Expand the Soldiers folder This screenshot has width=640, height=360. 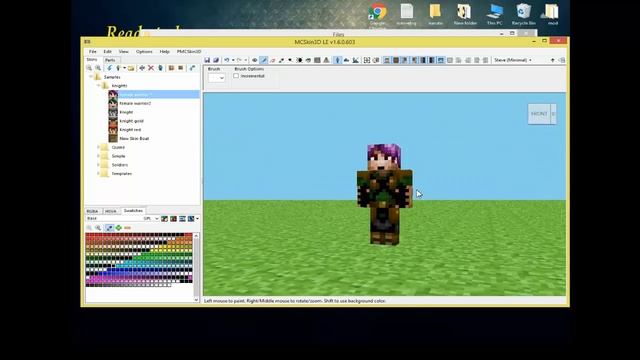click(x=98, y=165)
